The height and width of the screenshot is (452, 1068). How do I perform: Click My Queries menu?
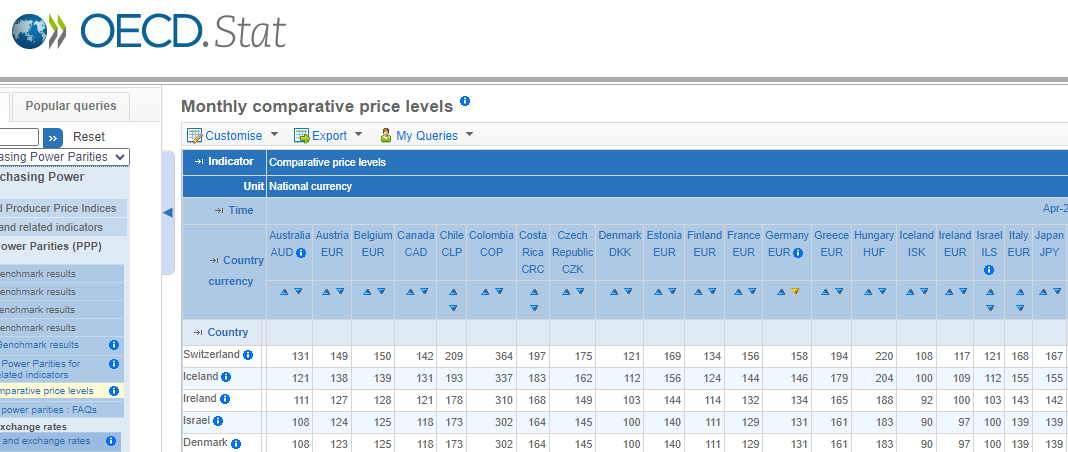[427, 135]
